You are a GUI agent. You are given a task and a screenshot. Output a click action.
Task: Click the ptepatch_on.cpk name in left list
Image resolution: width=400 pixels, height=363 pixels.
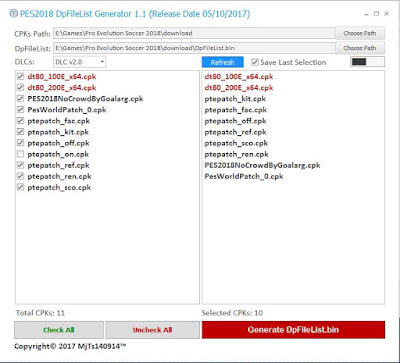coord(58,154)
